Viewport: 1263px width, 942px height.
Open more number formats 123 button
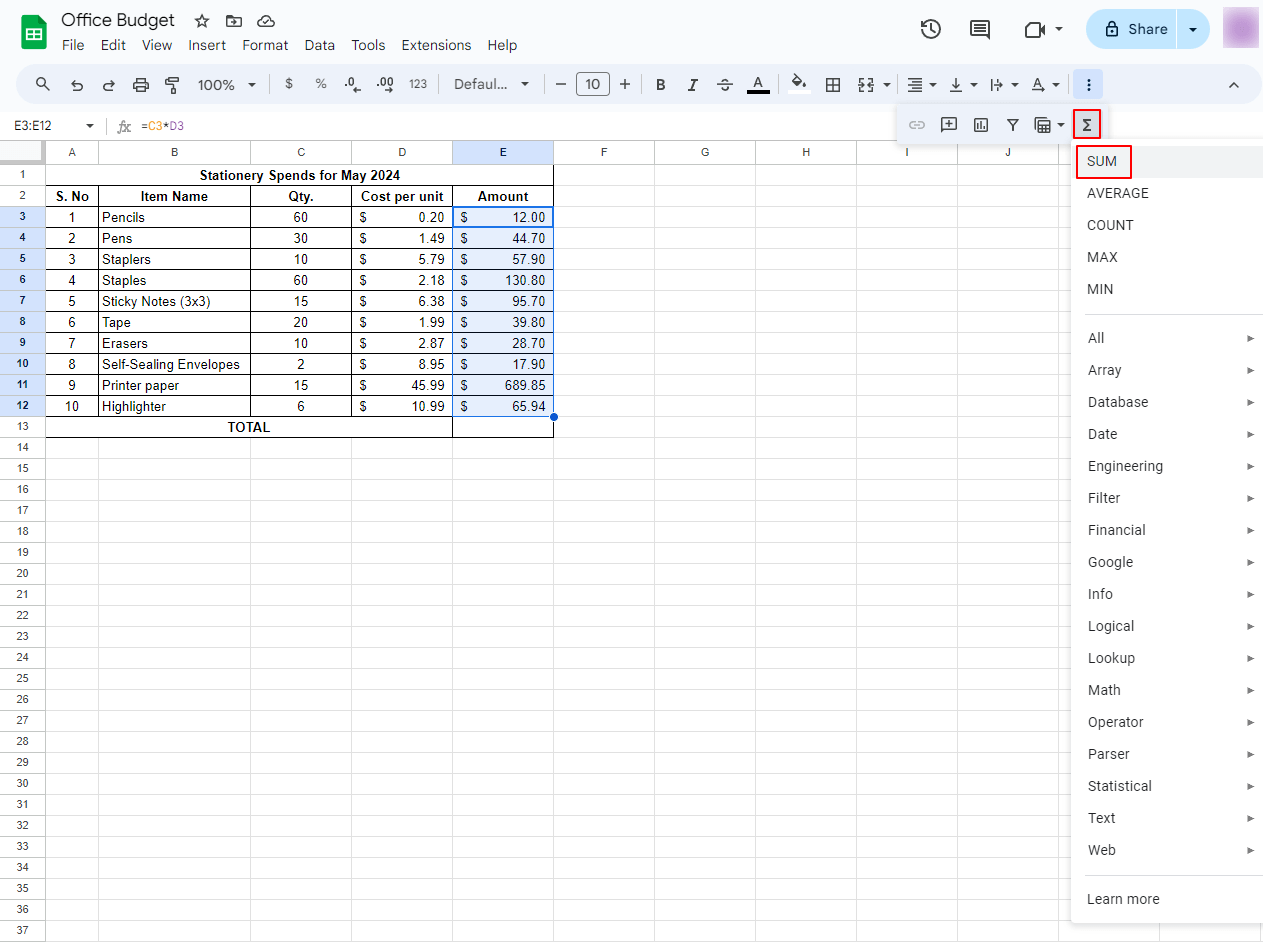tap(418, 85)
